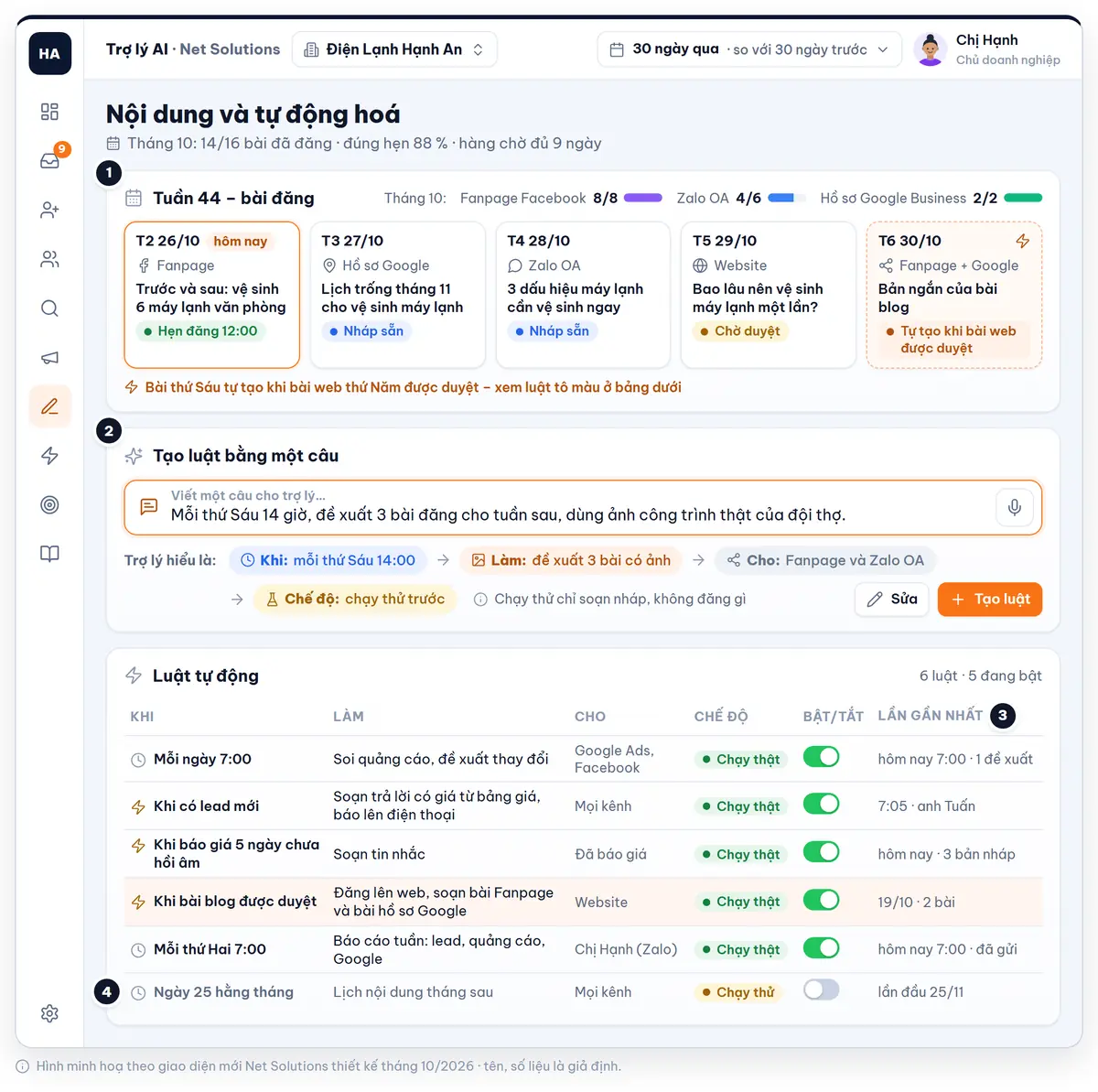Open the T3 27/10 Hồ sơ Google card
The height and width of the screenshot is (1092, 1098).
coord(397,295)
